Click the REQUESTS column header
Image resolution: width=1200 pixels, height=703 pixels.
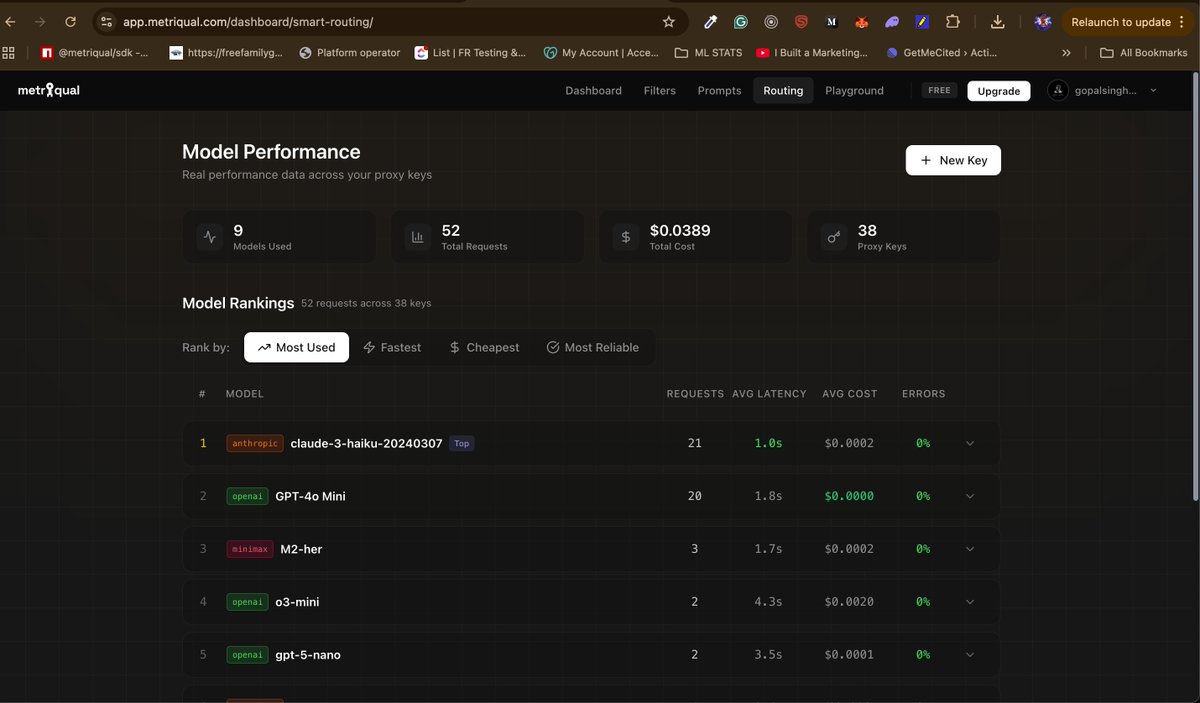pos(695,394)
